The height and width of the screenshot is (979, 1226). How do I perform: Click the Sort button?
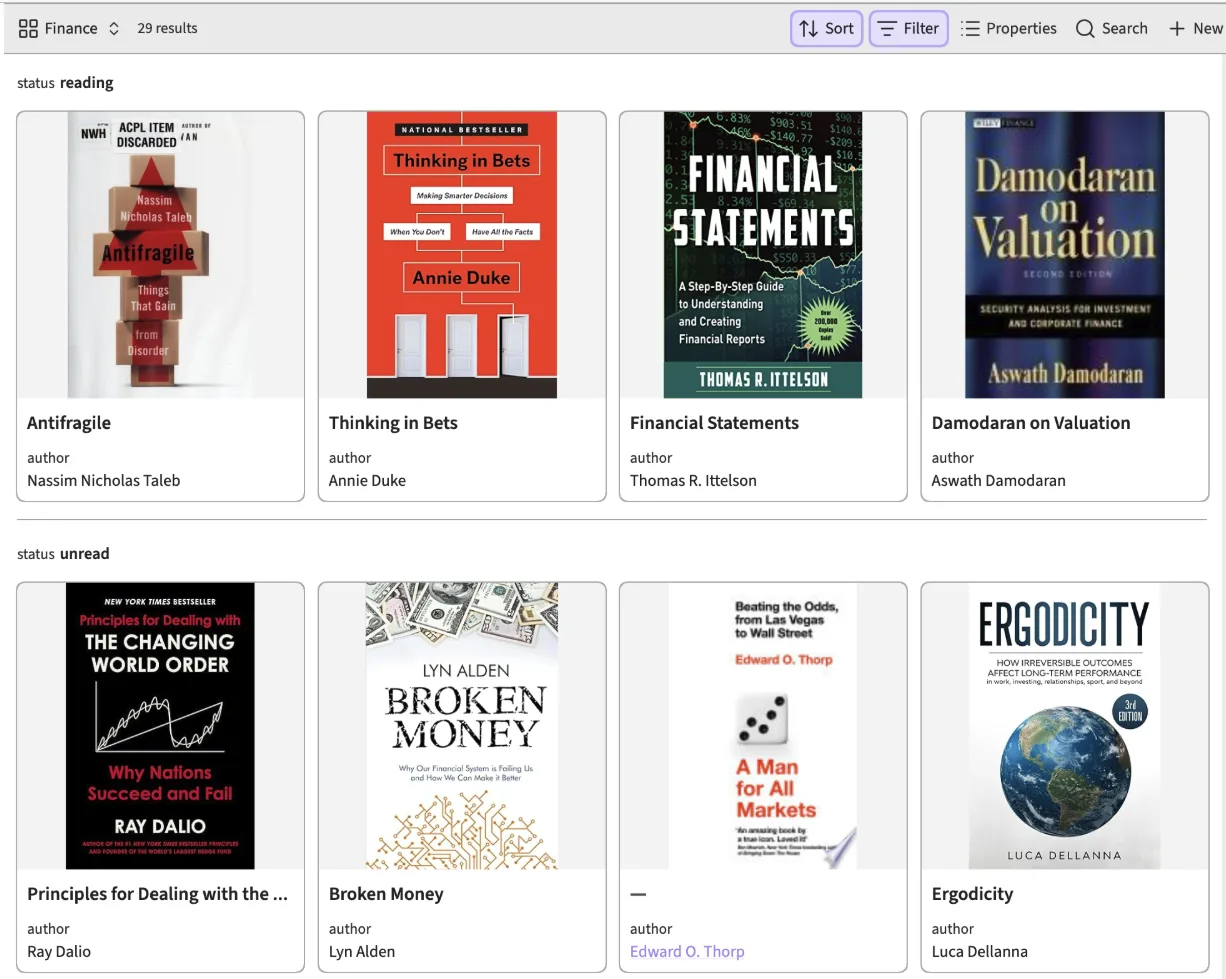coord(826,28)
